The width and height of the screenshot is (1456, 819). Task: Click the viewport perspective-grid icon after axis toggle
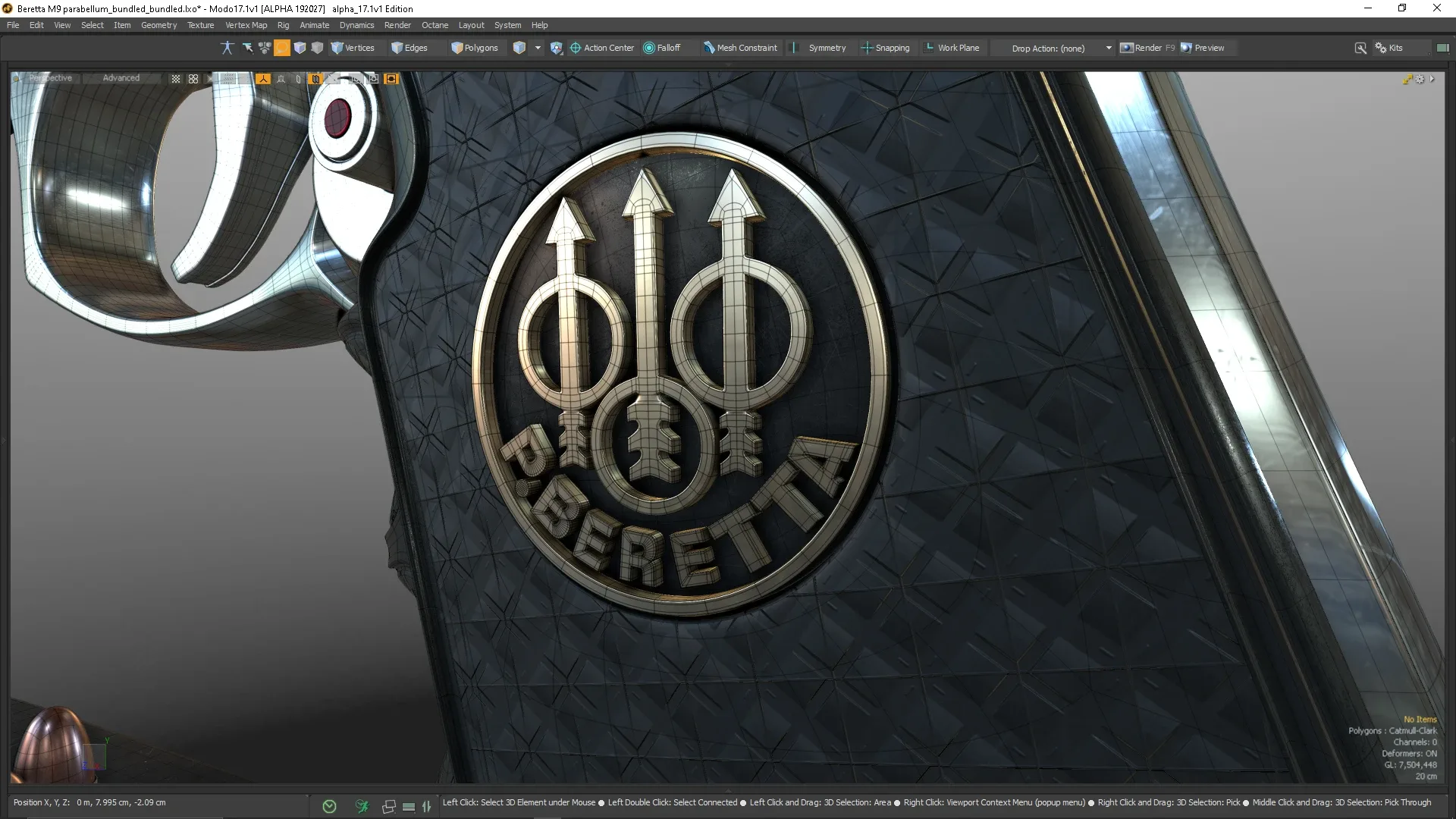click(x=281, y=79)
